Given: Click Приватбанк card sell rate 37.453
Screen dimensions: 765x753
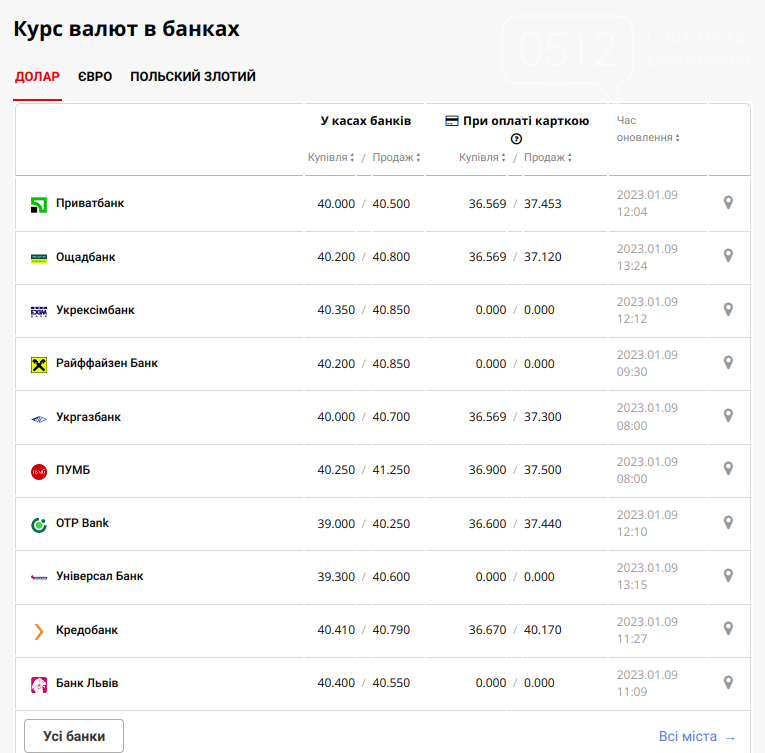Looking at the screenshot, I should click(543, 204).
